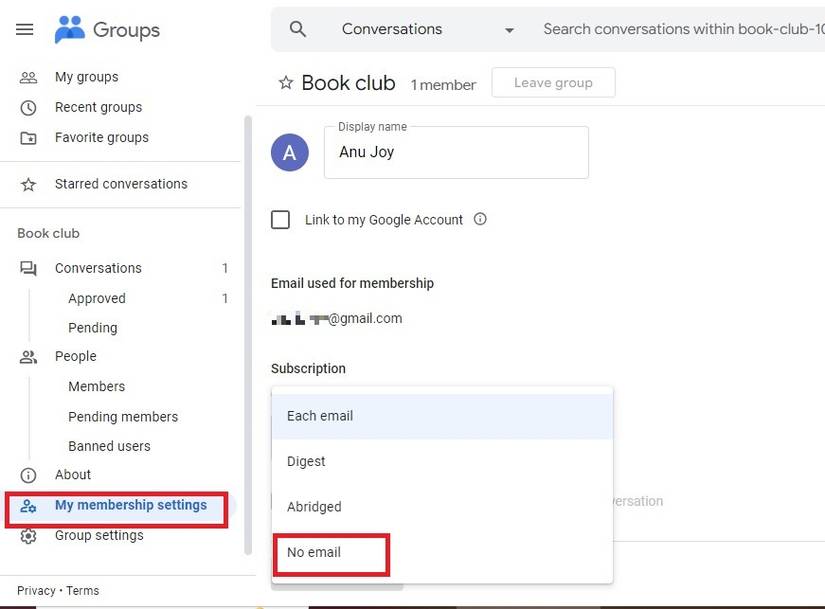Open the main navigation hamburger menu
Viewport: 825px width, 609px height.
[25, 28]
